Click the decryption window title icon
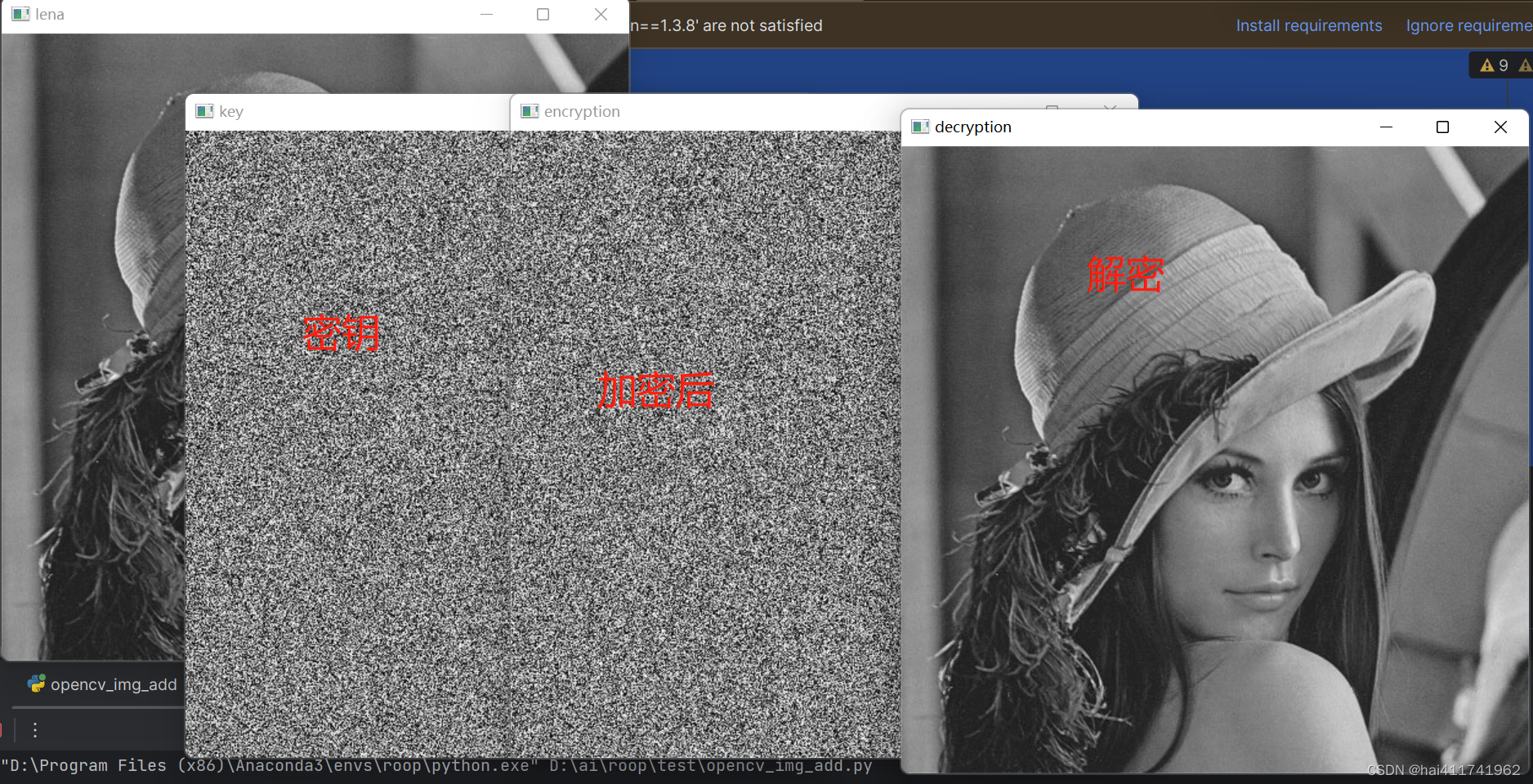The width and height of the screenshot is (1533, 784). (920, 127)
